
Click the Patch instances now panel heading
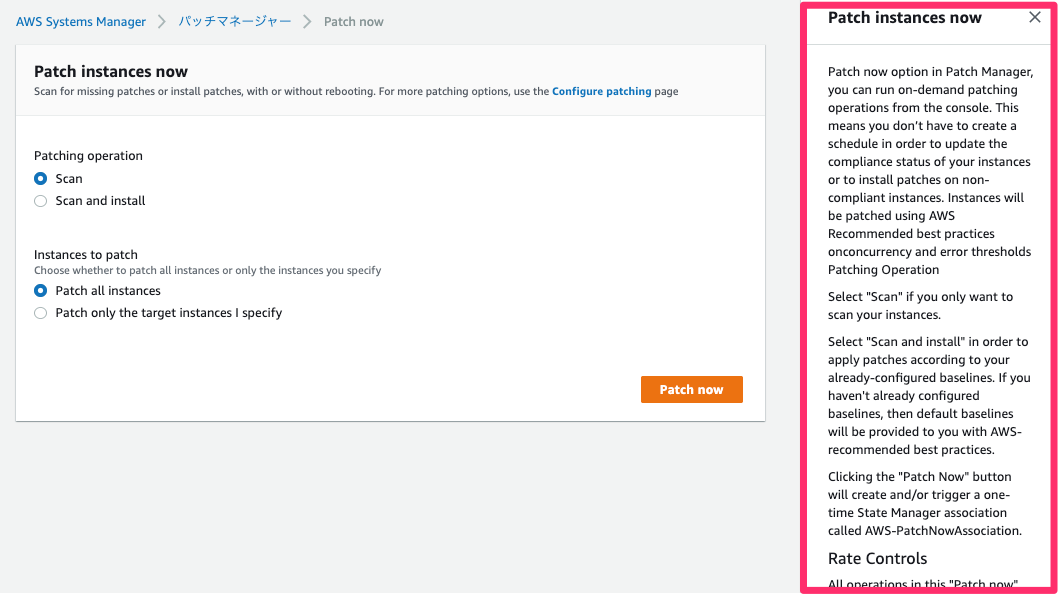(903, 17)
